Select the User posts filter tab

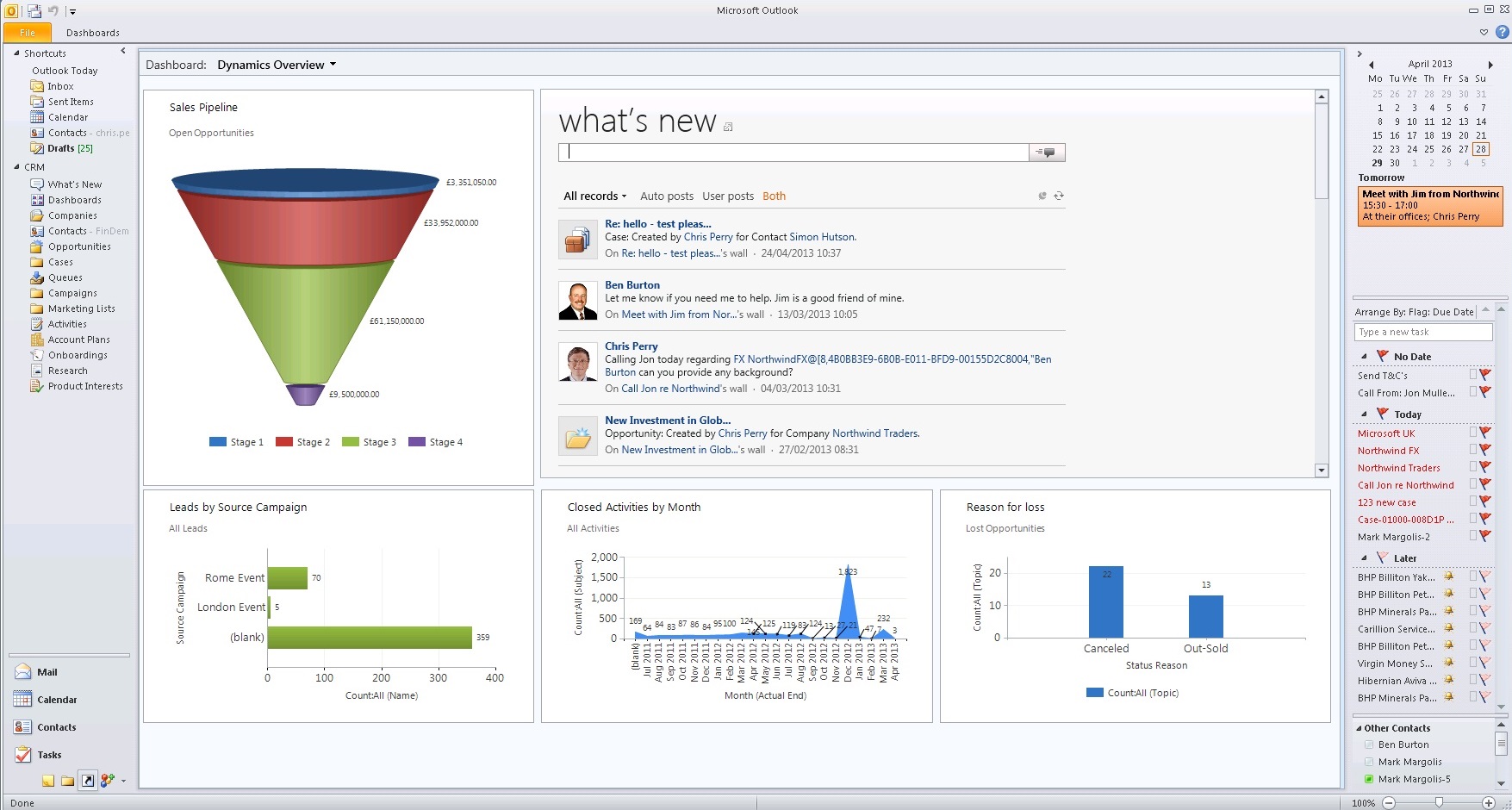point(727,196)
